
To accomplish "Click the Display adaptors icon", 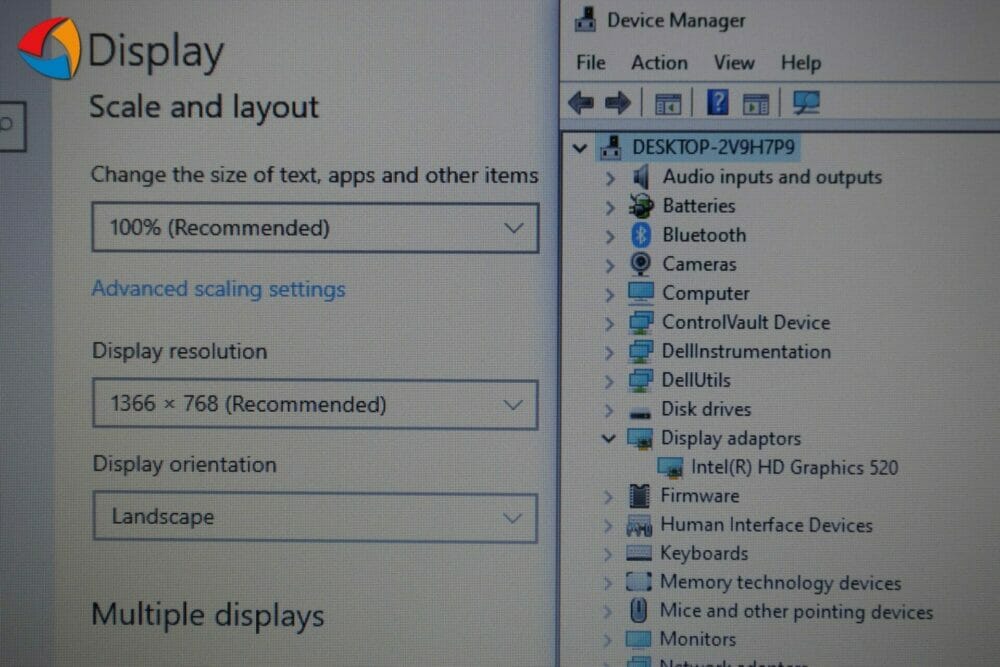I will (x=640, y=438).
